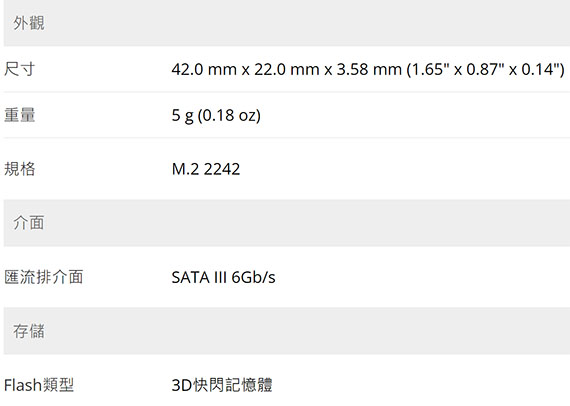This screenshot has height=406, width=570.
Task: Select the 匯流排介面 row label
Action: tap(44, 277)
